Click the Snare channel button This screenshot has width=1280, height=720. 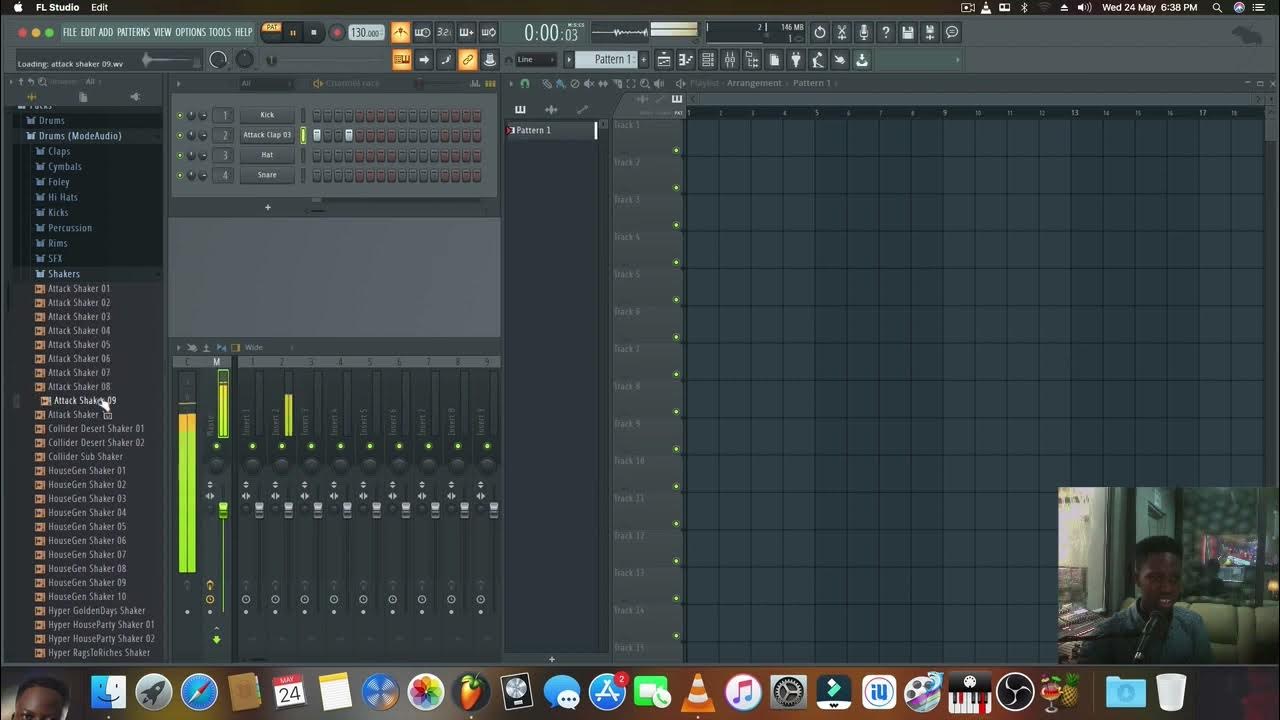pos(267,175)
